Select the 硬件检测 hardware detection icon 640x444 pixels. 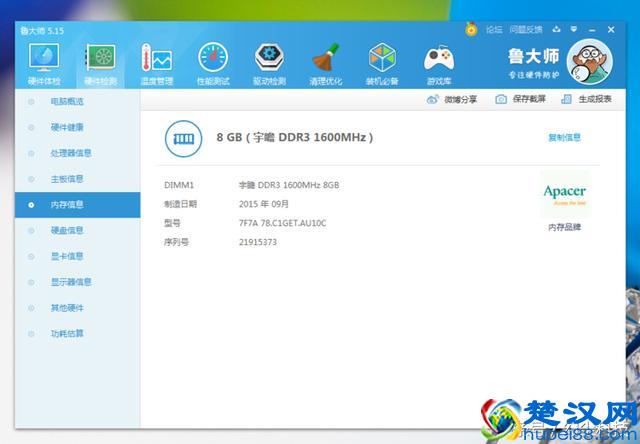click(x=100, y=64)
